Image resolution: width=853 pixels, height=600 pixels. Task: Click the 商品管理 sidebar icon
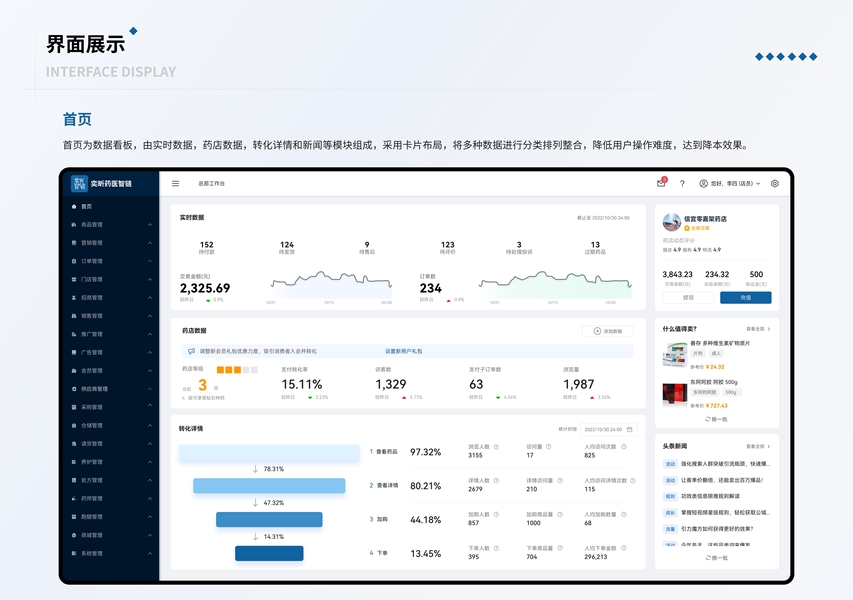coord(74,225)
